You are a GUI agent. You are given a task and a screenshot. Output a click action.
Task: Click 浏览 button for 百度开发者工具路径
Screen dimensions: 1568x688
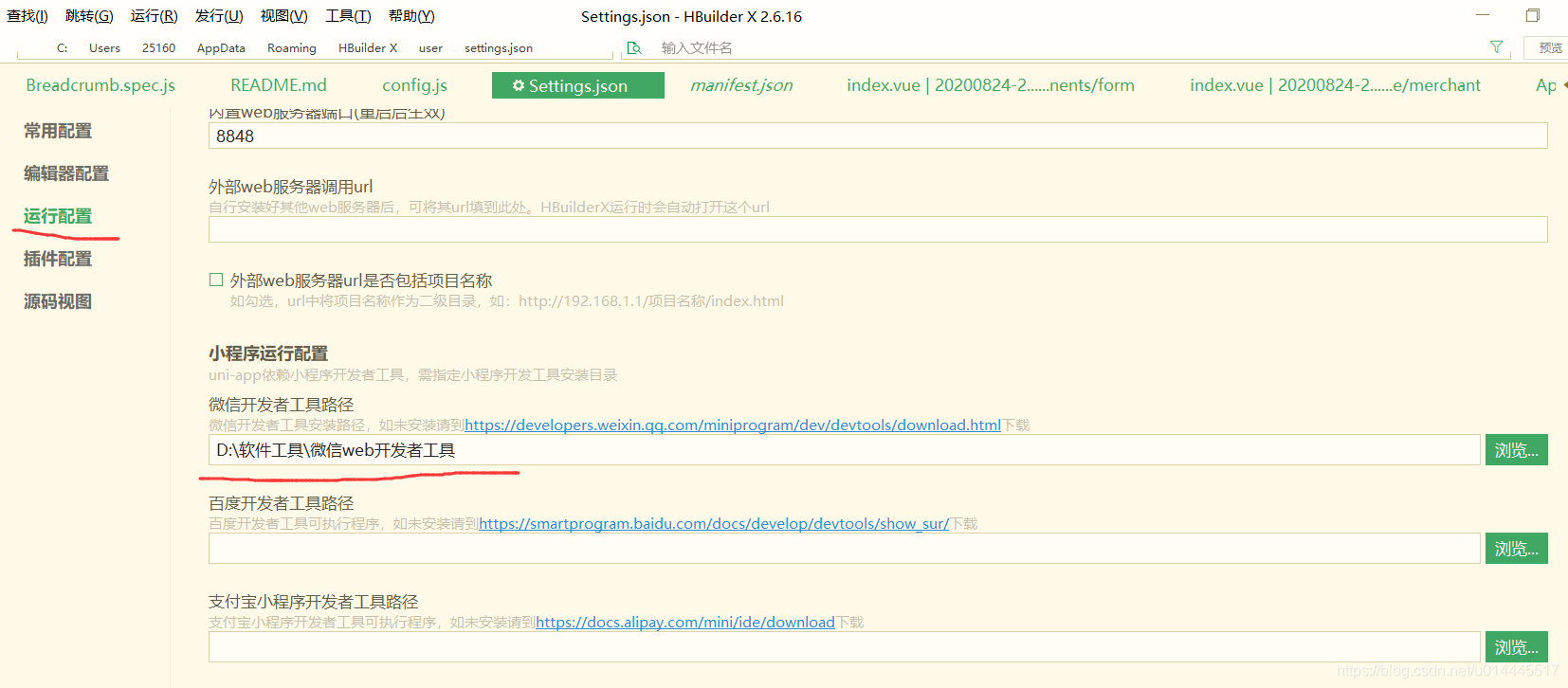[1517, 549]
